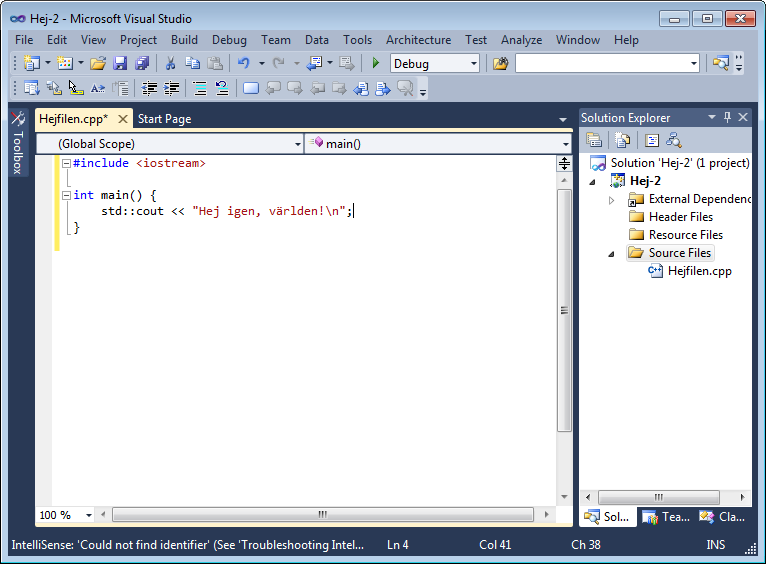Click the Display Word Completion icon
This screenshot has width=766, height=564.
coord(98,88)
